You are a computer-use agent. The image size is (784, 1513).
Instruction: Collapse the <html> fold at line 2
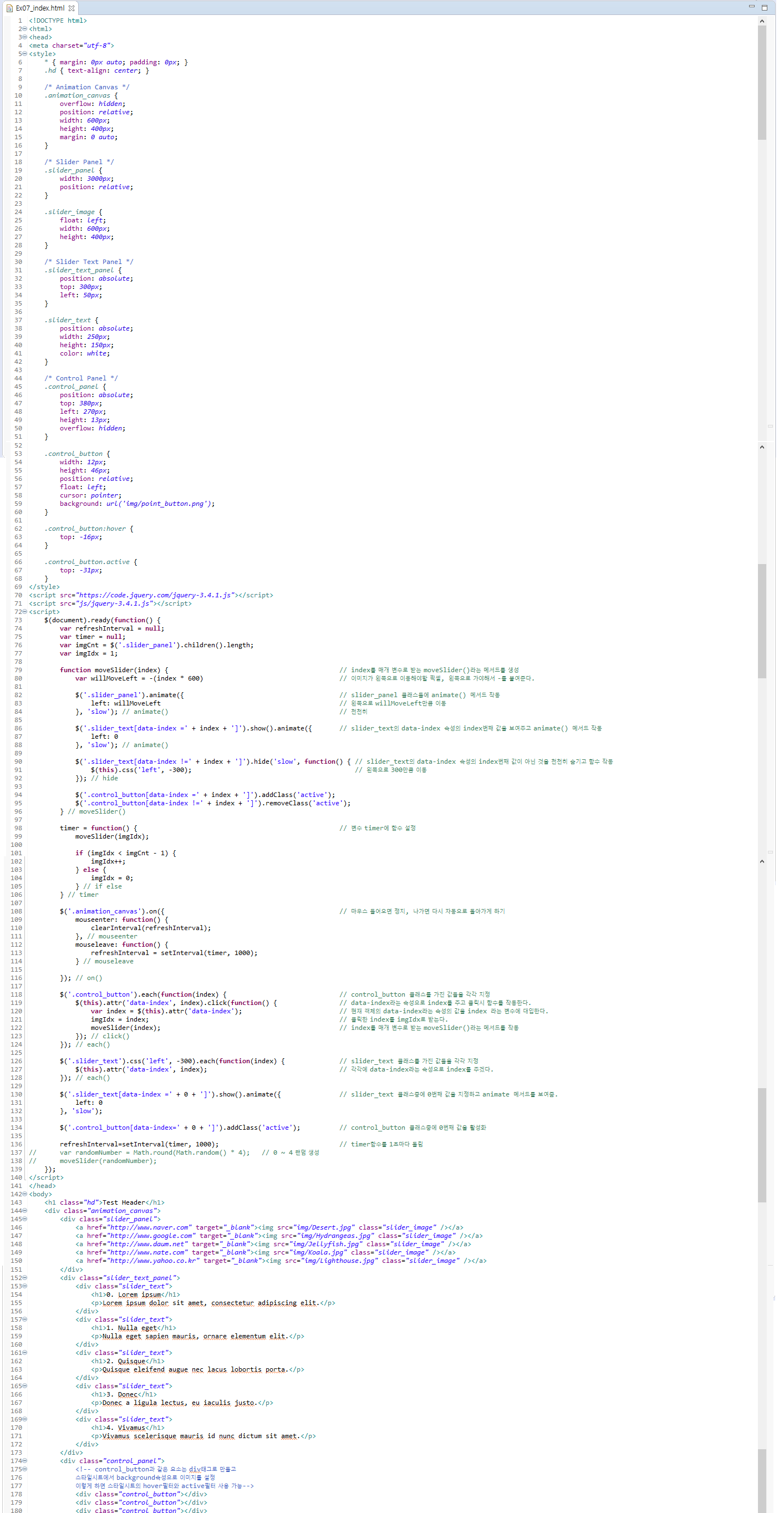point(24,29)
